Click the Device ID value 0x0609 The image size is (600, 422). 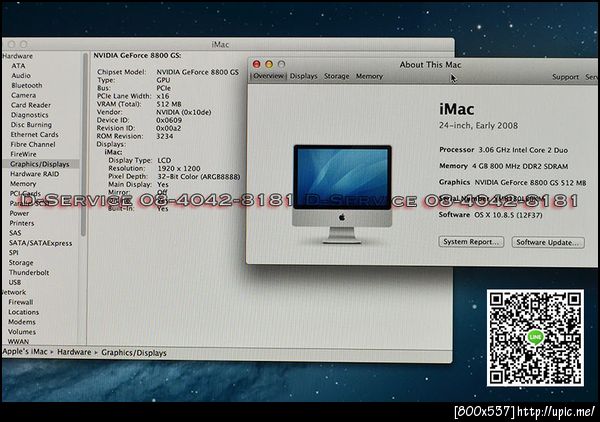(x=169, y=120)
